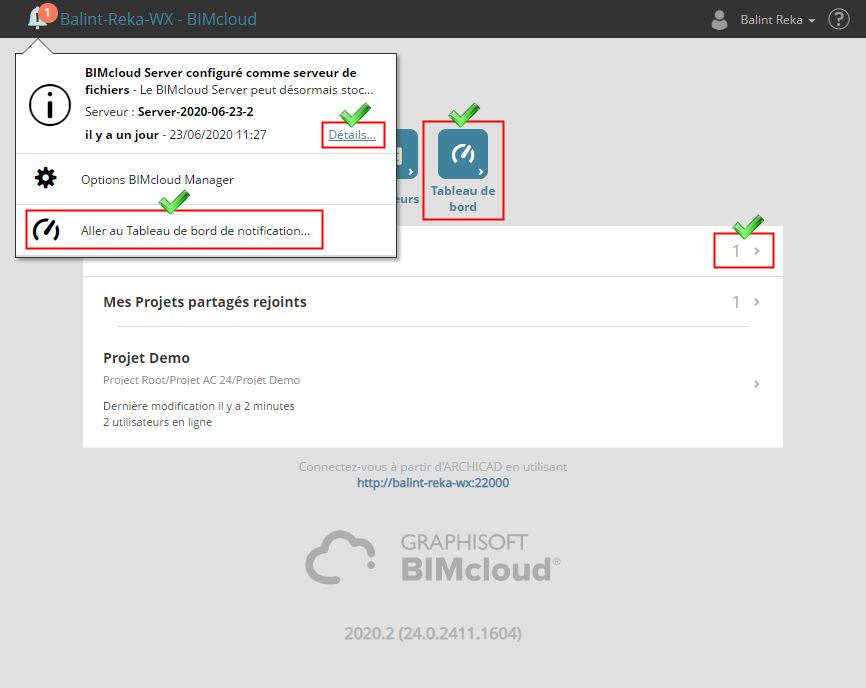This screenshot has width=866, height=688.
Task: Open the http://balint-reka-wx:22000 link
Action: (x=433, y=483)
